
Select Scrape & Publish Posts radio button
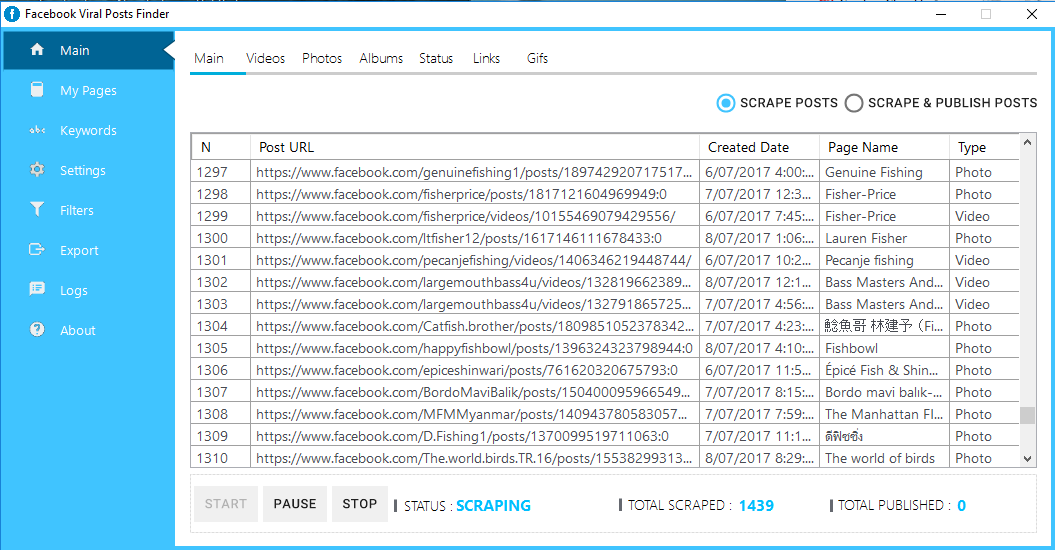pyautogui.click(x=854, y=103)
